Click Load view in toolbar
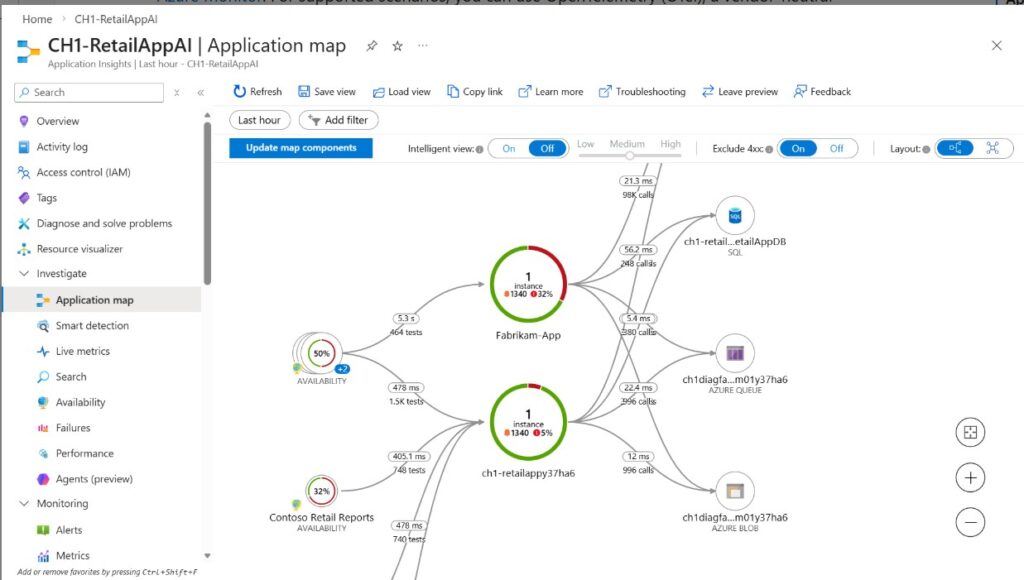Viewport: 1024px width, 580px height. click(x=402, y=91)
